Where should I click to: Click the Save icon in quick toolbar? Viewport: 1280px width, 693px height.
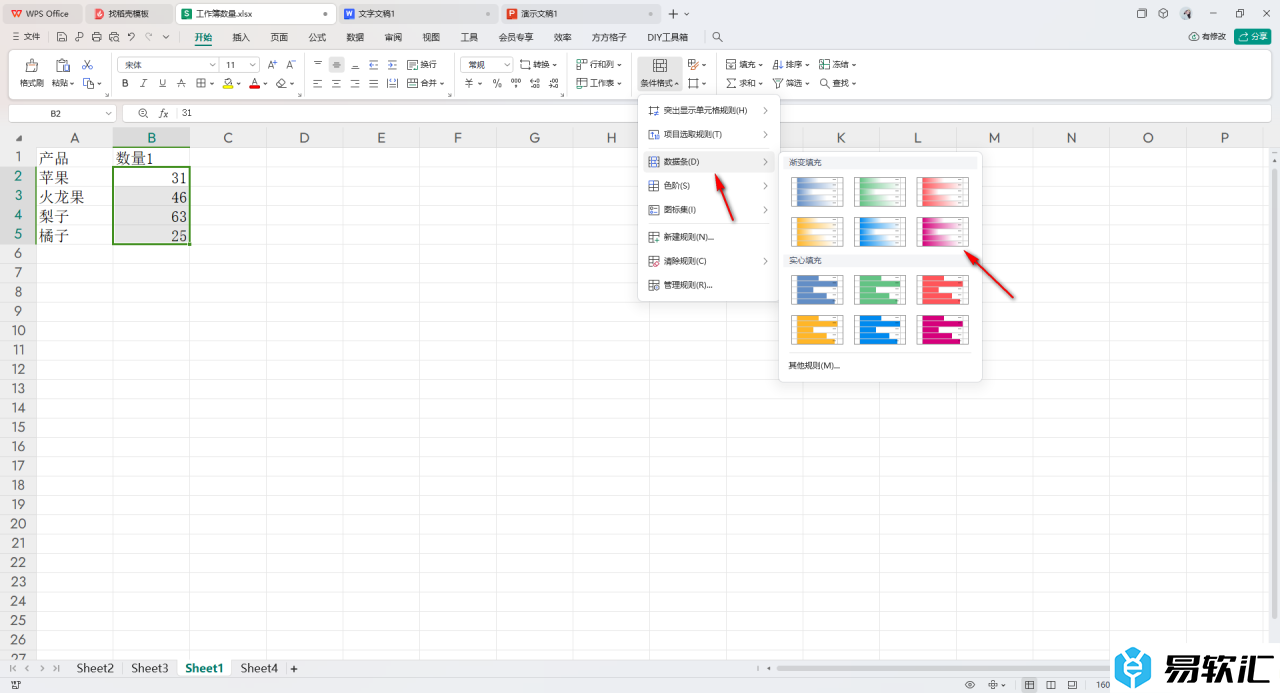point(62,37)
